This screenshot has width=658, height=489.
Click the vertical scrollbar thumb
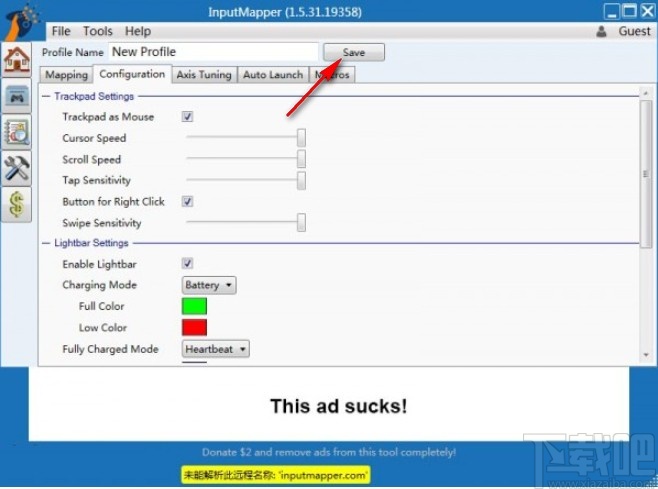pyautogui.click(x=646, y=173)
